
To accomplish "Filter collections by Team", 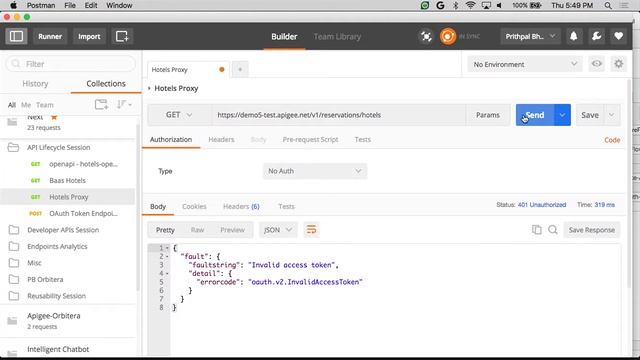I will pyautogui.click(x=44, y=105).
